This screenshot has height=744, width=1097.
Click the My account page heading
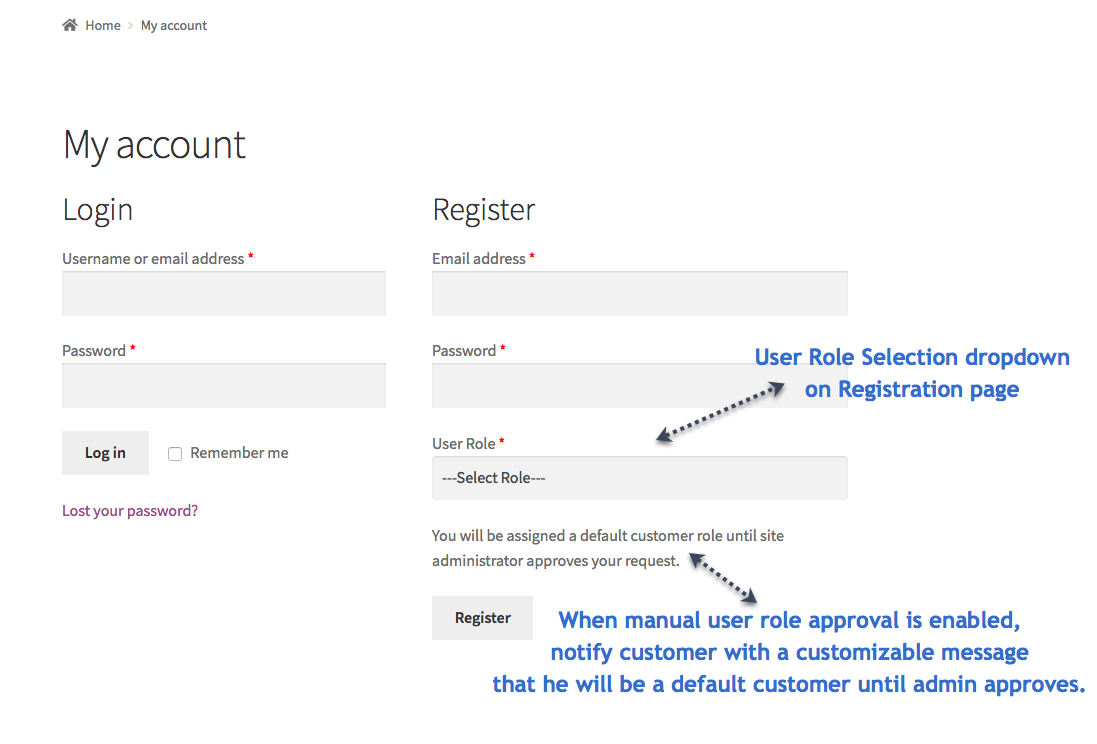pos(154,145)
